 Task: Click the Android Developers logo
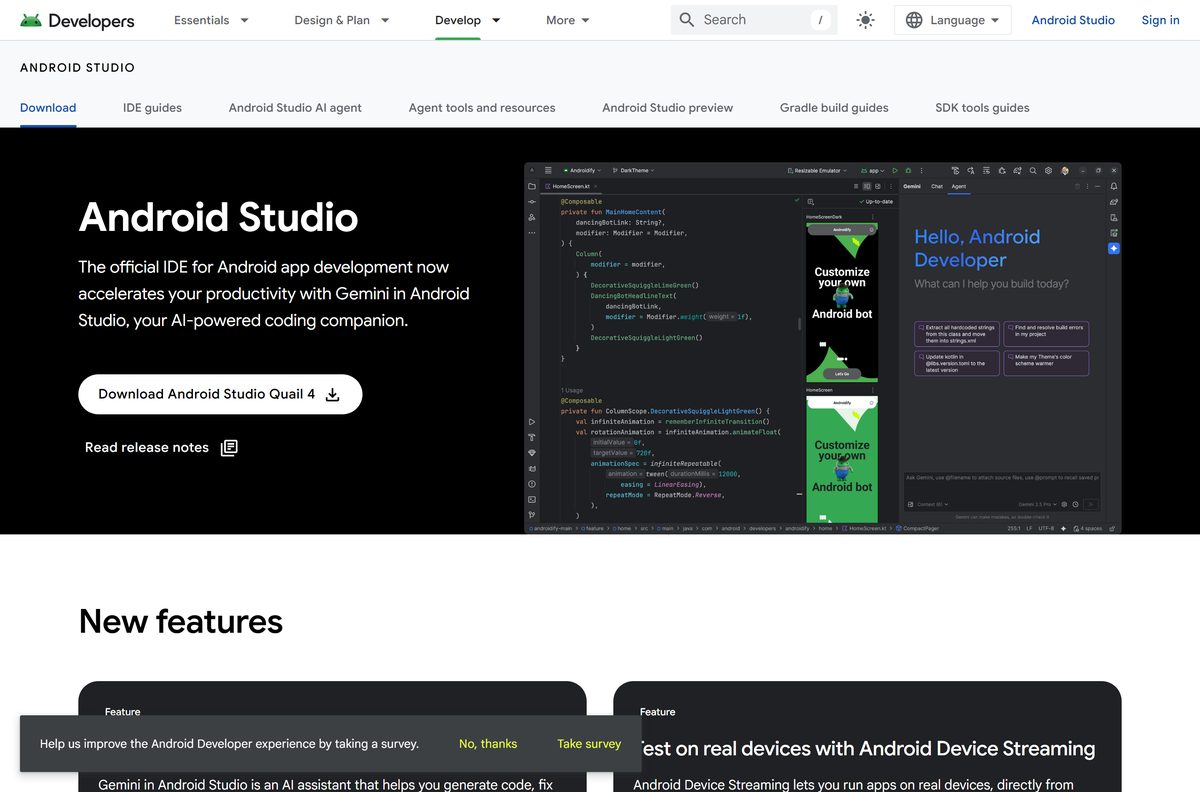click(x=77, y=20)
